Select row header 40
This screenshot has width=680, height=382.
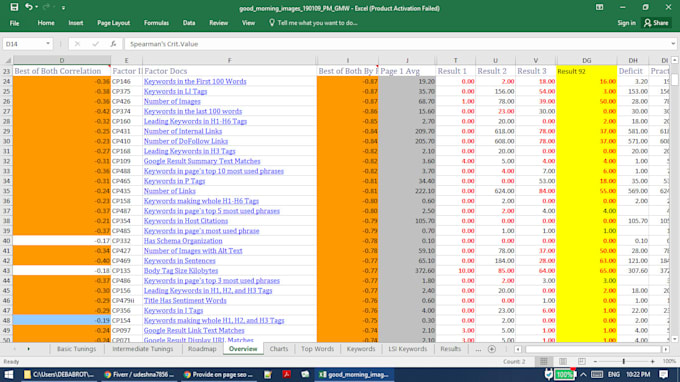7,241
